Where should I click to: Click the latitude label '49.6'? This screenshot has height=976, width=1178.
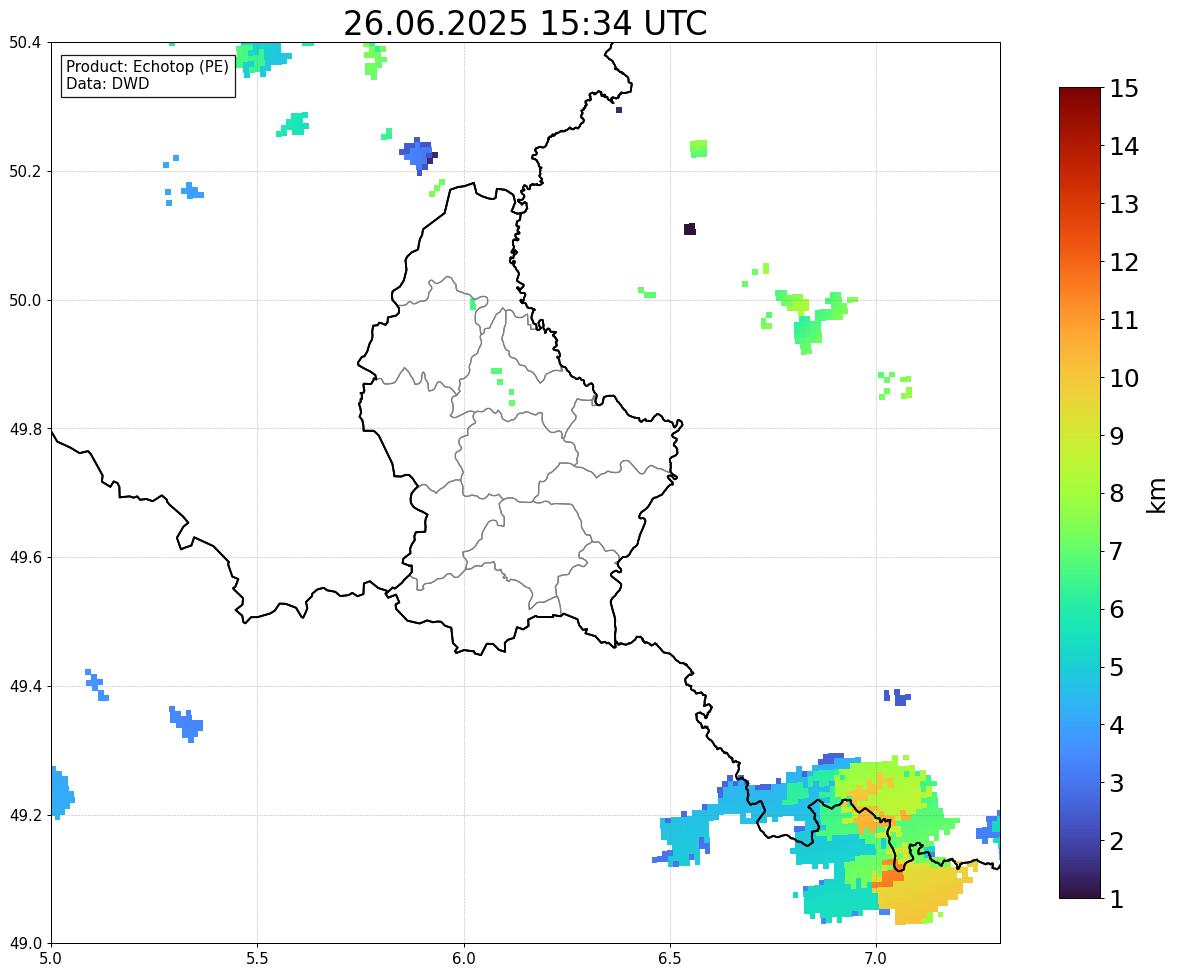click(x=25, y=557)
